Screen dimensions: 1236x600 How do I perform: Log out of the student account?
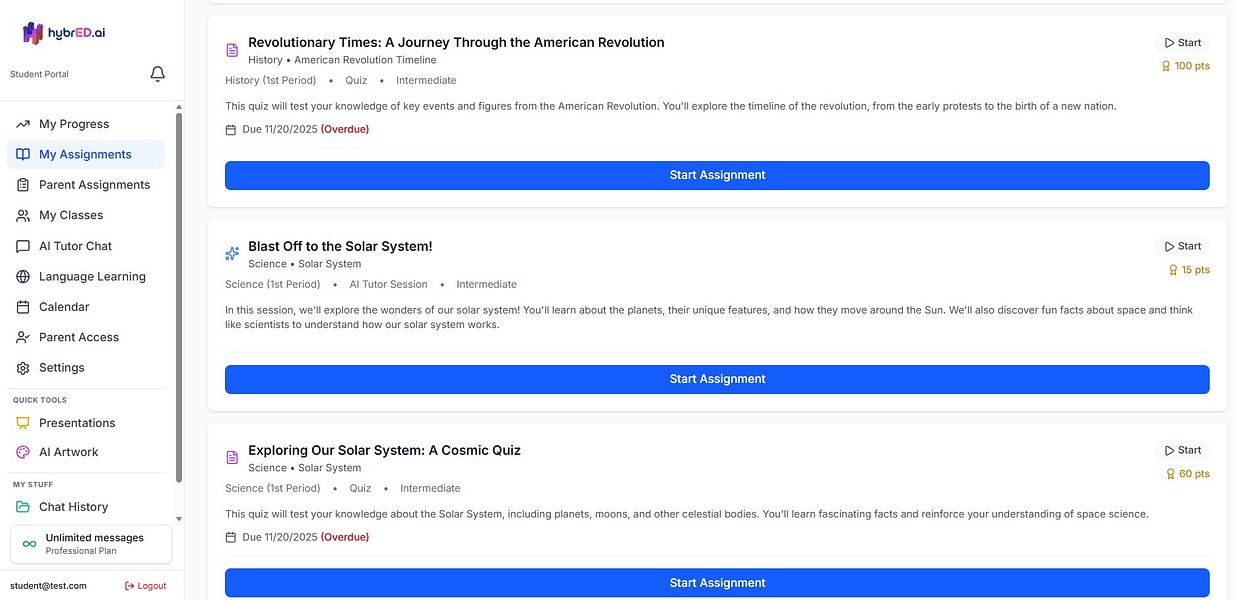146,586
